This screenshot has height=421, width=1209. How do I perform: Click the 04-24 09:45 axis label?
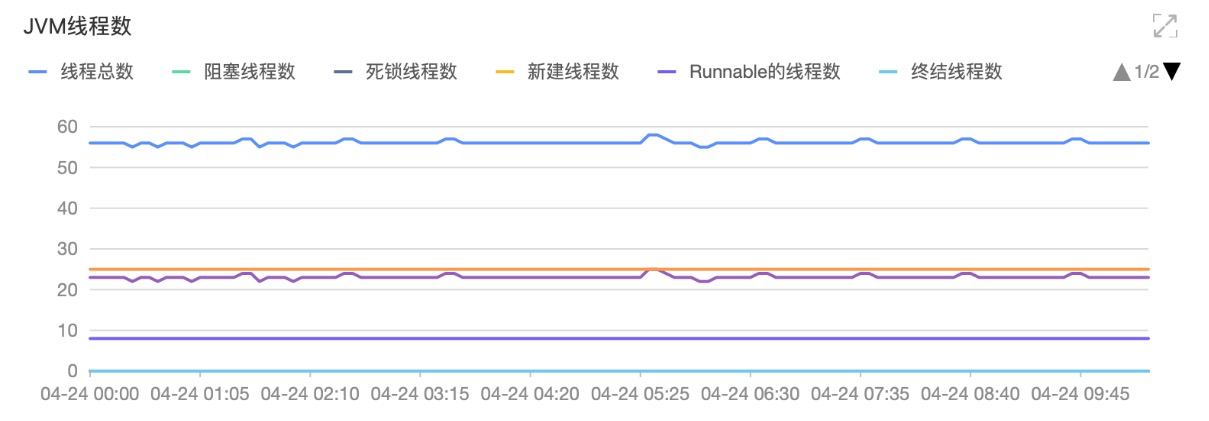[x=1080, y=395]
